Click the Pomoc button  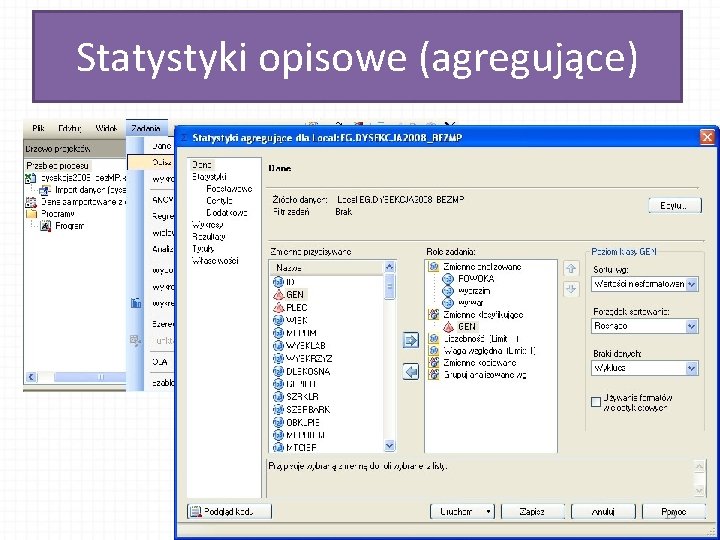674,512
